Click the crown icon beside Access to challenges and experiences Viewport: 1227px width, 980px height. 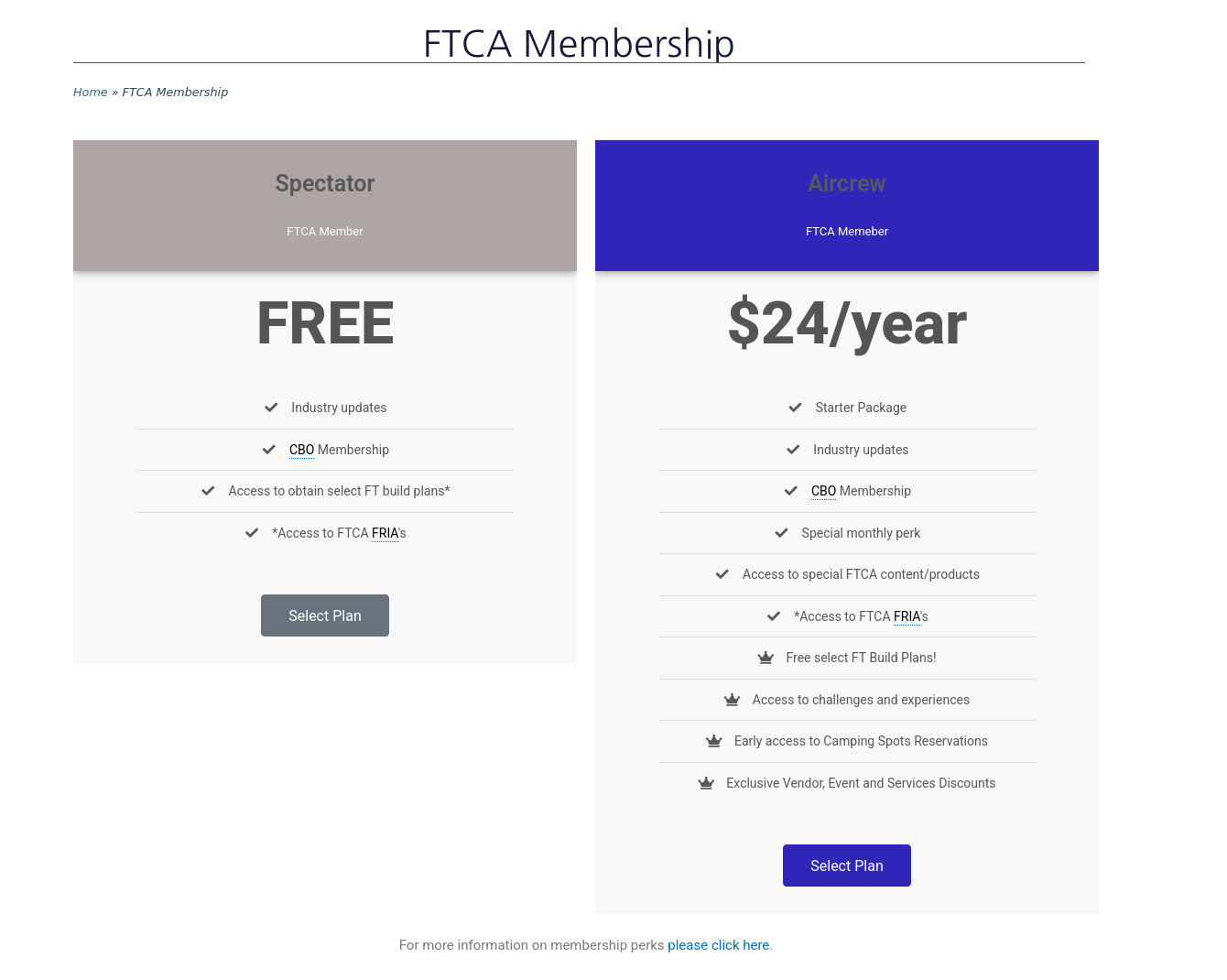pos(732,700)
